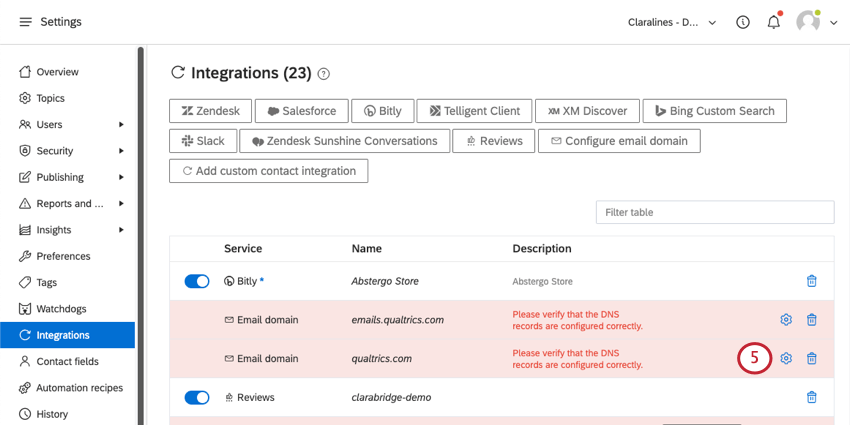The image size is (850, 425).
Task: Click the Tags label icon in sidebar
Action: point(25,282)
